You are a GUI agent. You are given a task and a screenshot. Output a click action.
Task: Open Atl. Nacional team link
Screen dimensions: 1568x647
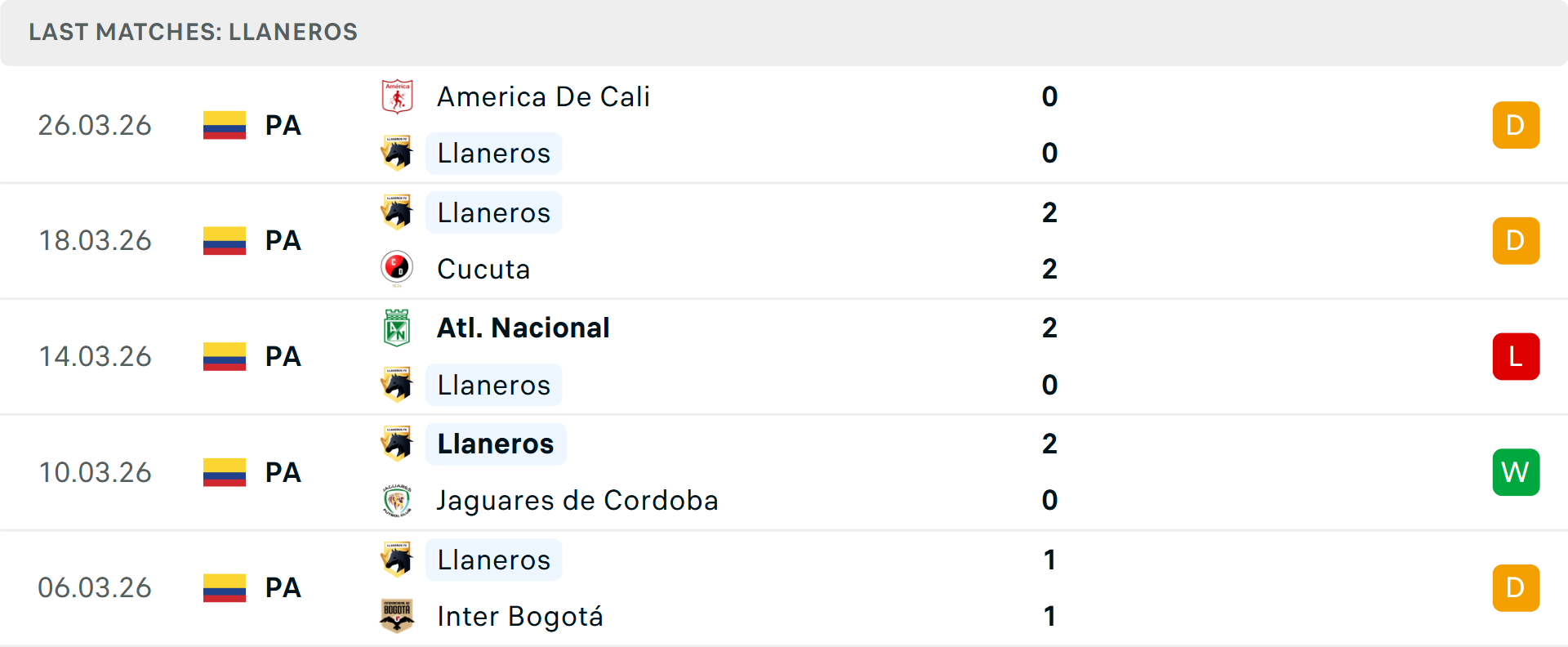click(x=523, y=328)
